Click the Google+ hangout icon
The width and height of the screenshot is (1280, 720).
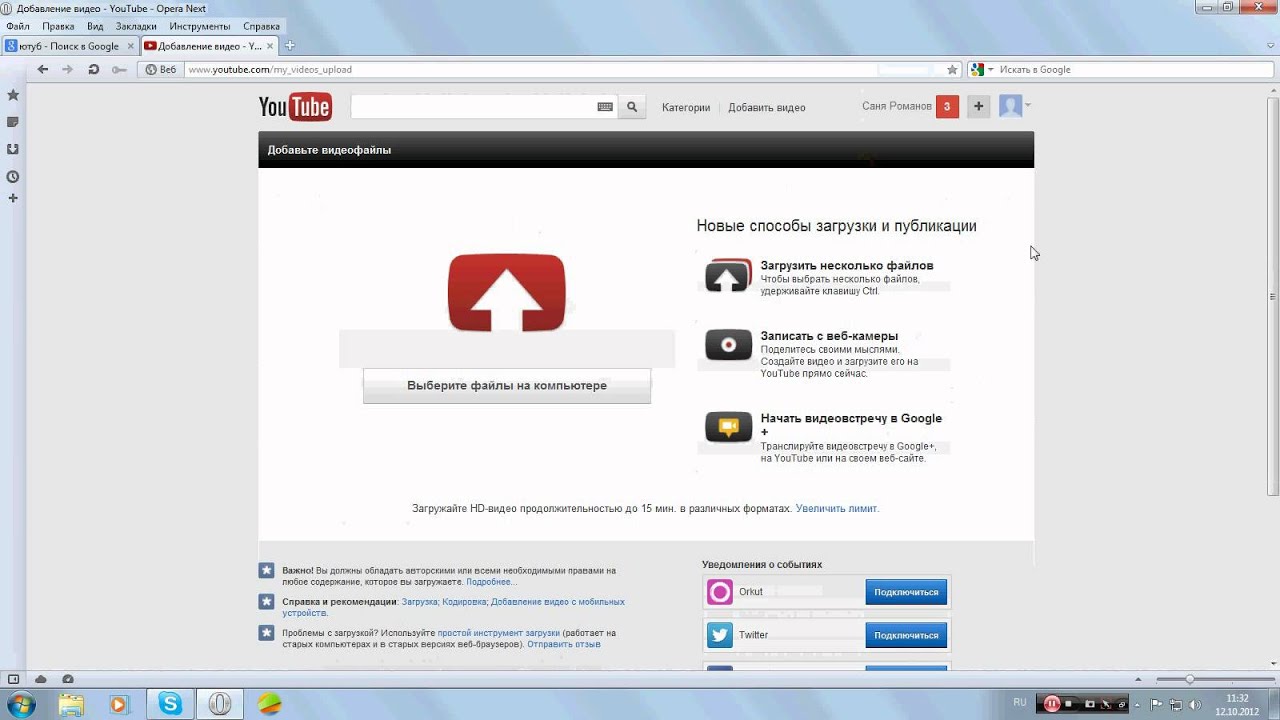coord(728,427)
